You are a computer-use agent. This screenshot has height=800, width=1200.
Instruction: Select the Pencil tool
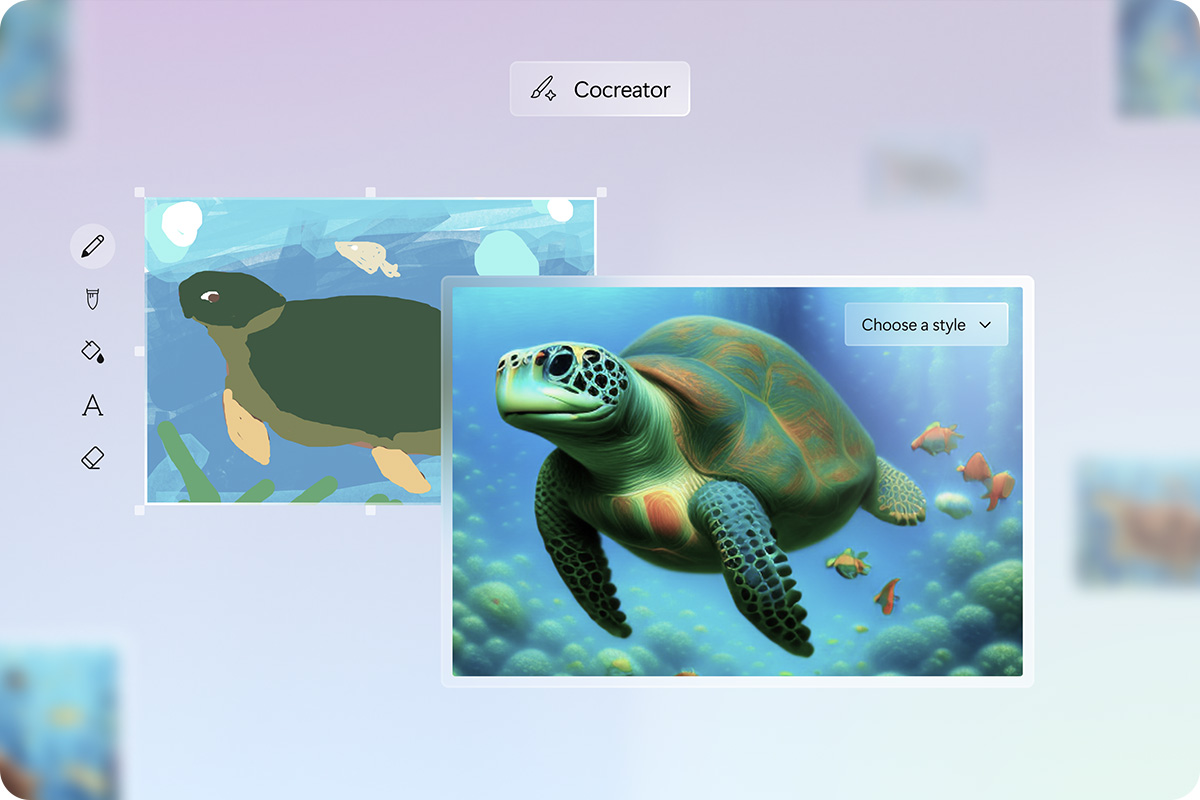(x=92, y=246)
